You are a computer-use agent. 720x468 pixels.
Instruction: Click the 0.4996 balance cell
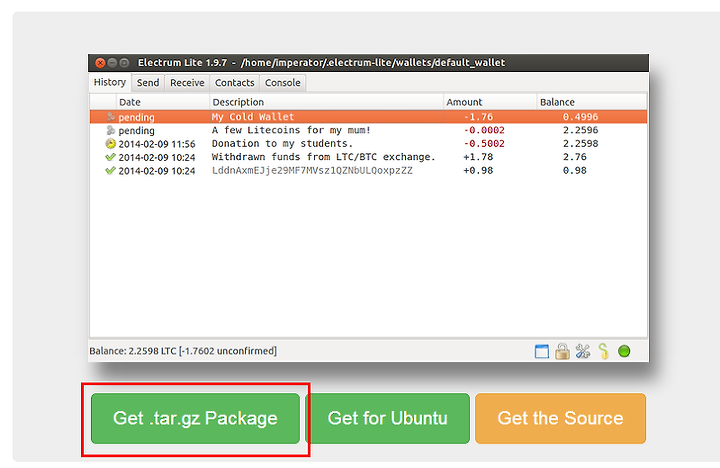(580, 117)
